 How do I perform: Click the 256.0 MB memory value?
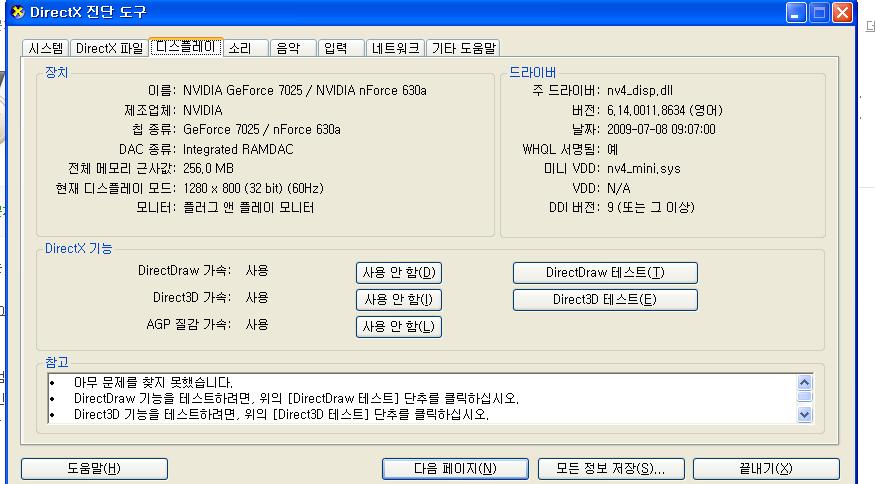click(208, 169)
